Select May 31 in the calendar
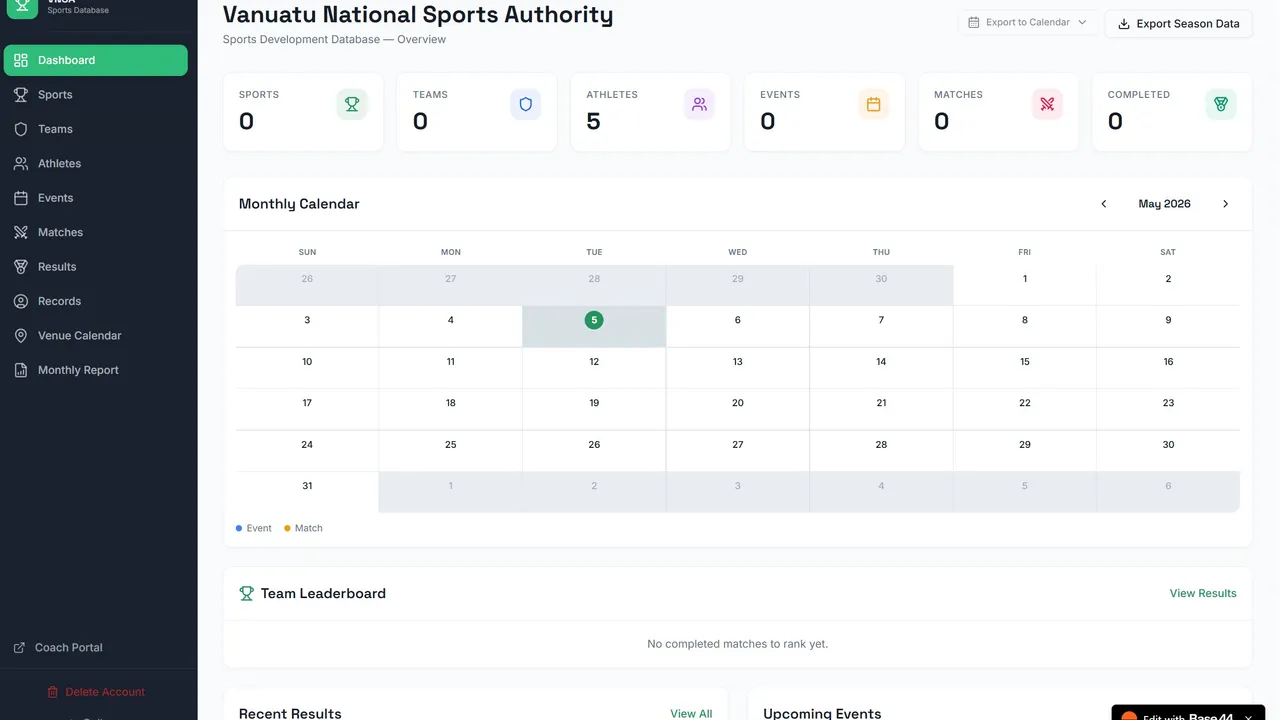Image resolution: width=1280 pixels, height=720 pixels. coord(307,492)
